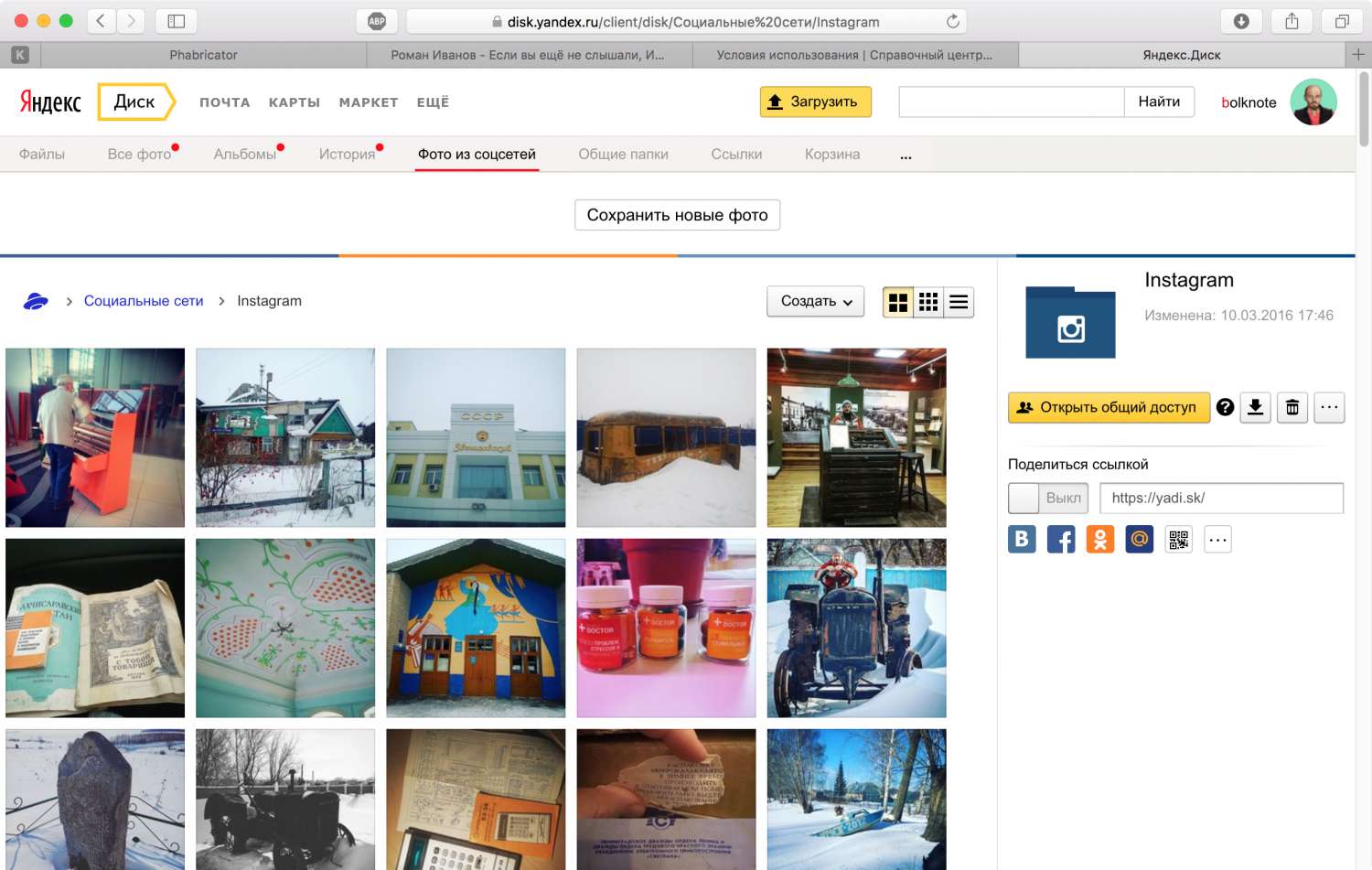Toggle the share link switch Выкл
The image size is (1372, 870).
pyautogui.click(x=1048, y=498)
